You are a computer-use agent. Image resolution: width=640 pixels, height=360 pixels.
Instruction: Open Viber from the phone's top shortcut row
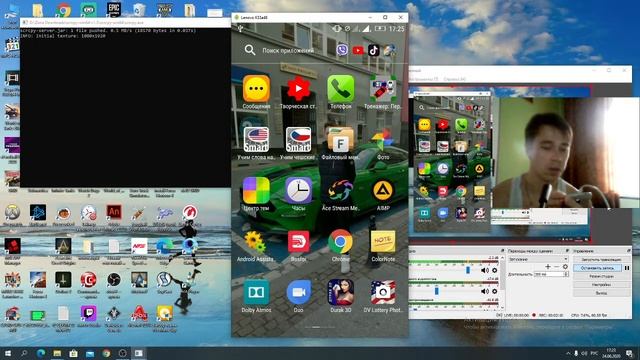point(342,50)
